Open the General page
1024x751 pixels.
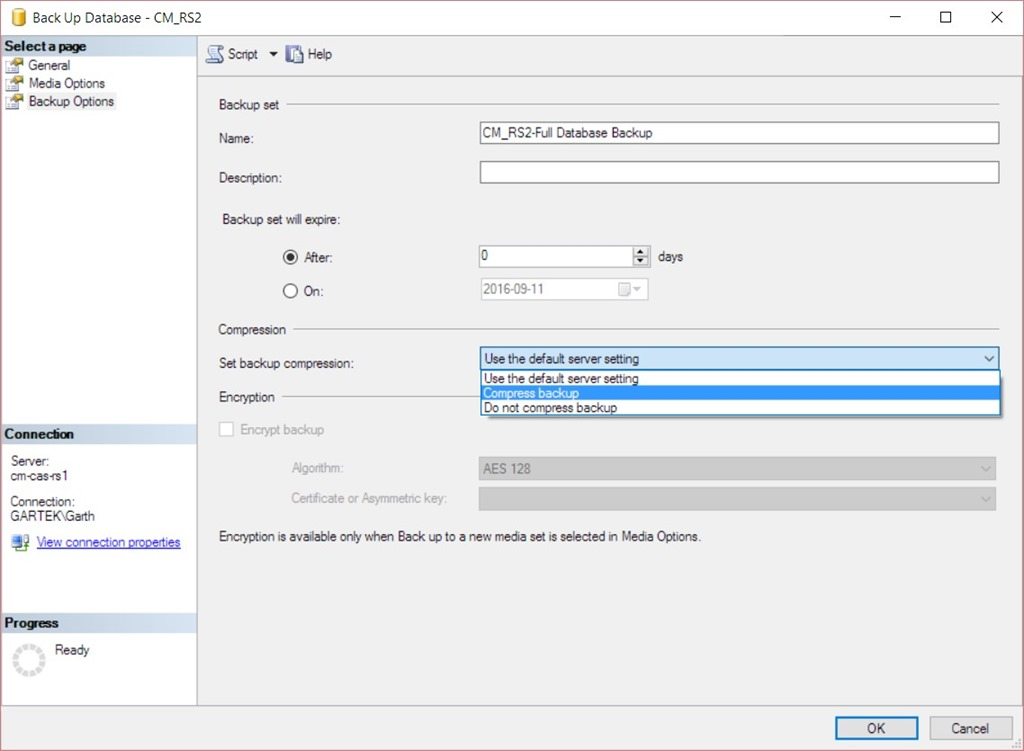[x=49, y=65]
